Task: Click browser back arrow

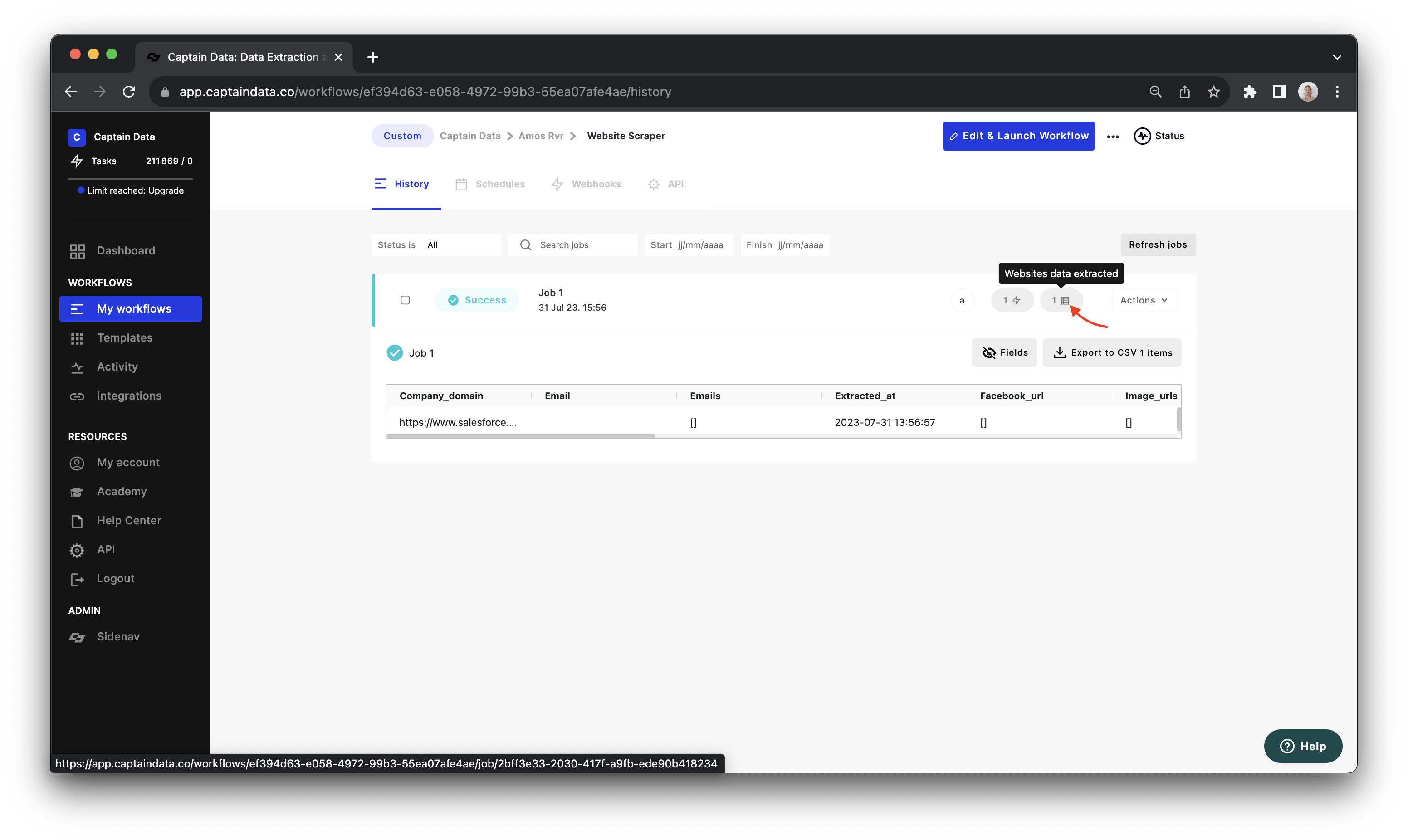Action: click(x=71, y=92)
